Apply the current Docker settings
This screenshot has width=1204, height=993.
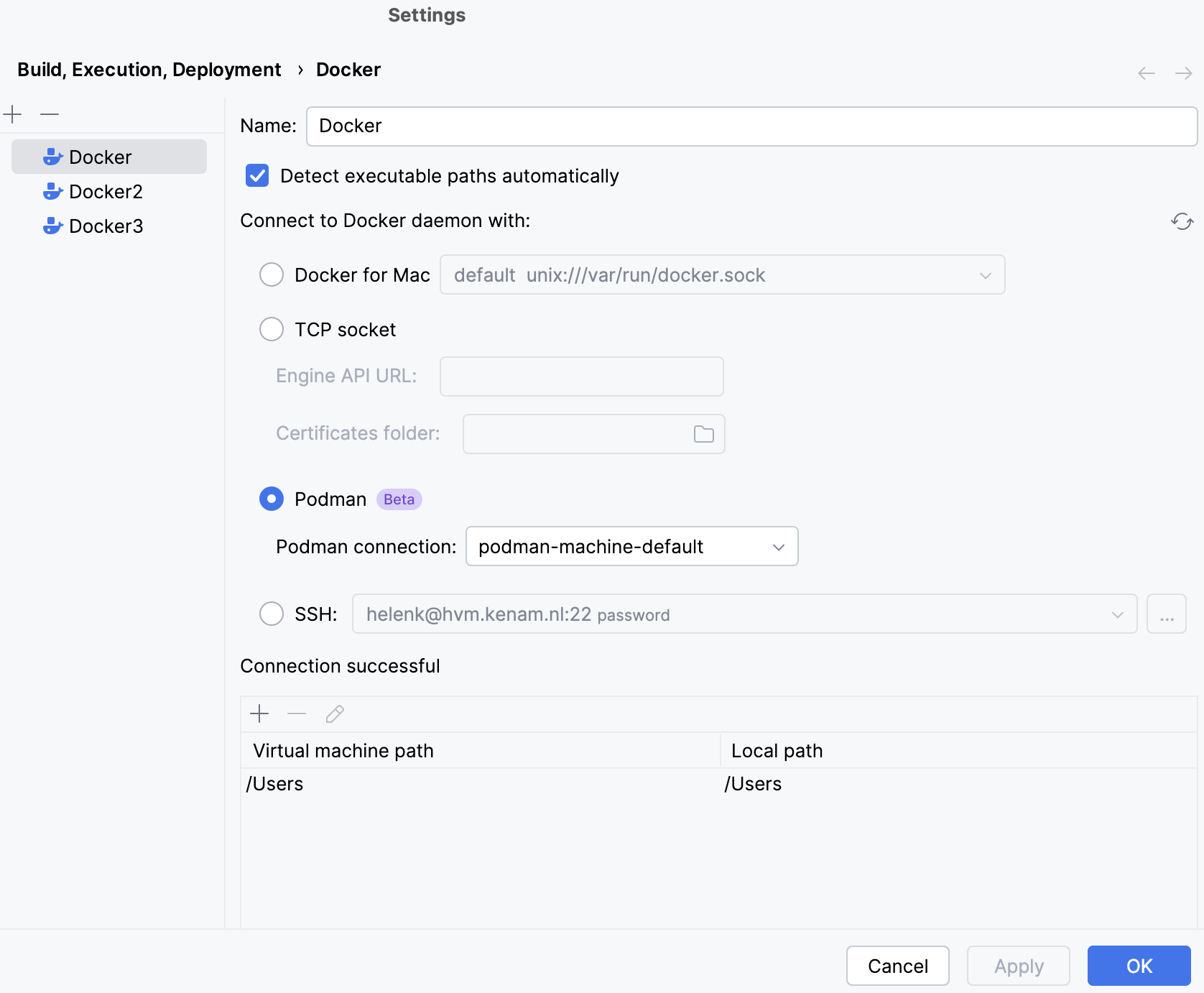tap(1018, 966)
